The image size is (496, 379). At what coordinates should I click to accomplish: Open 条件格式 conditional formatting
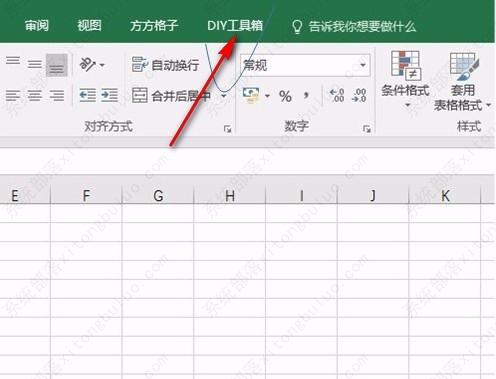click(x=405, y=79)
